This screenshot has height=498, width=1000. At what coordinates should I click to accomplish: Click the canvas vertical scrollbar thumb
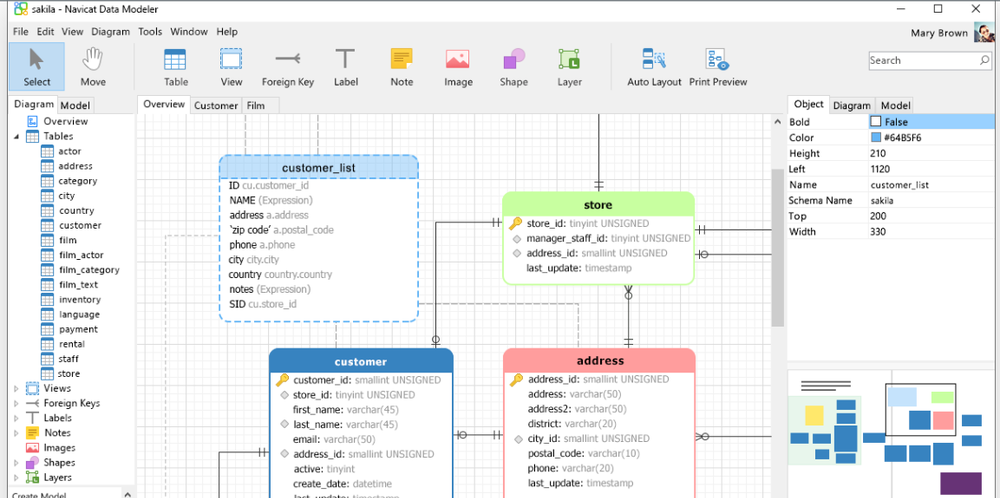(x=778, y=247)
